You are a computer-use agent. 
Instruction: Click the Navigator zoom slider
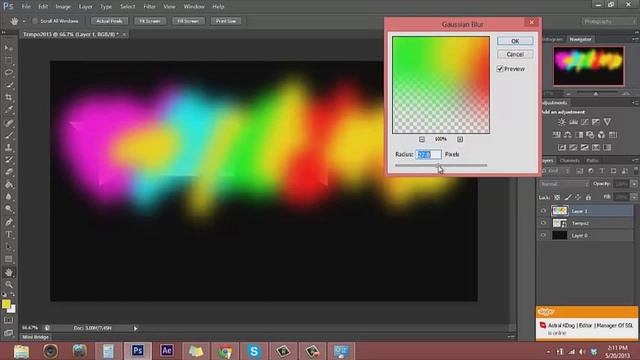tap(596, 94)
